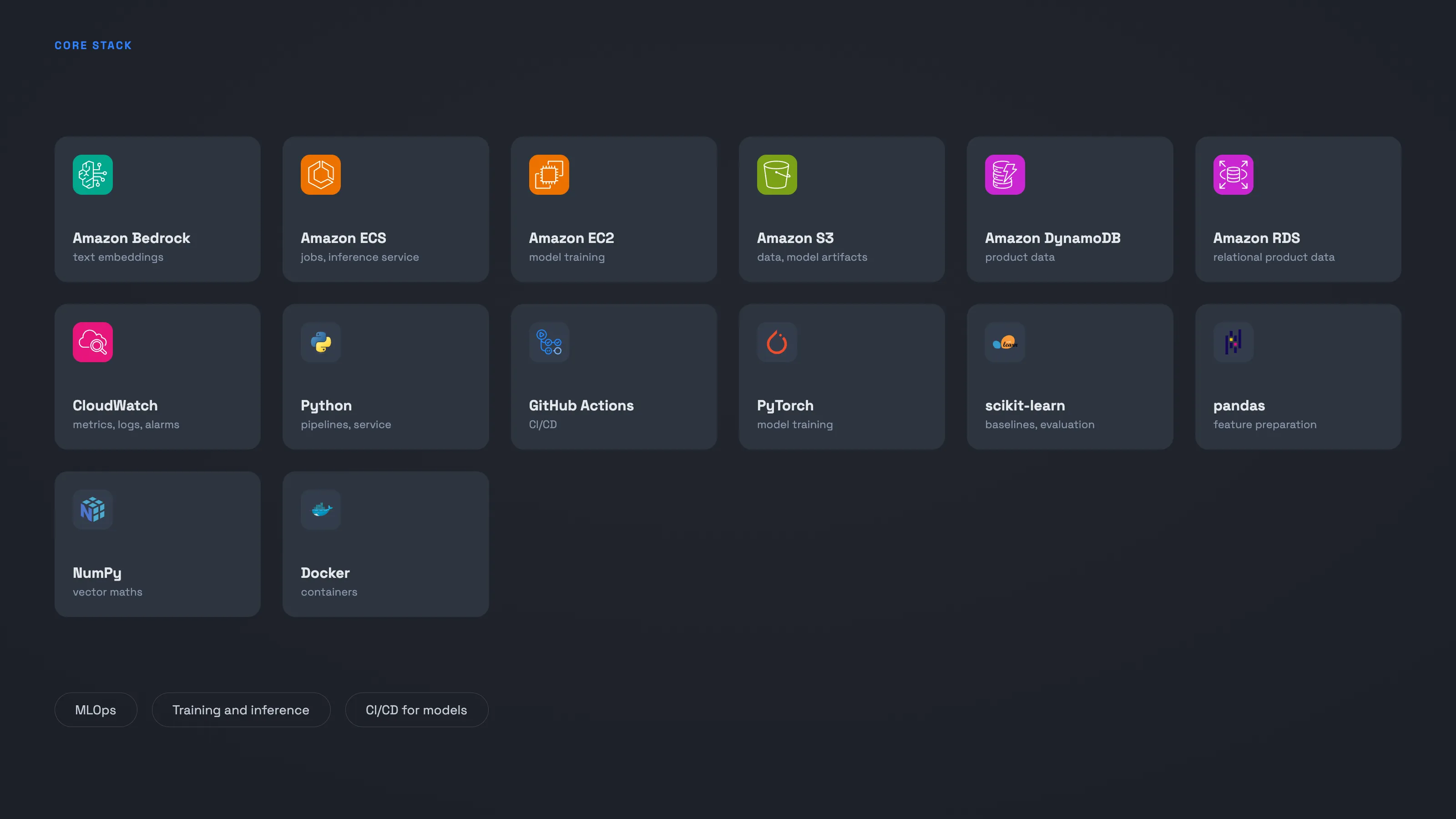This screenshot has width=1456, height=819.
Task: Click the Python logo icon
Action: pos(320,342)
